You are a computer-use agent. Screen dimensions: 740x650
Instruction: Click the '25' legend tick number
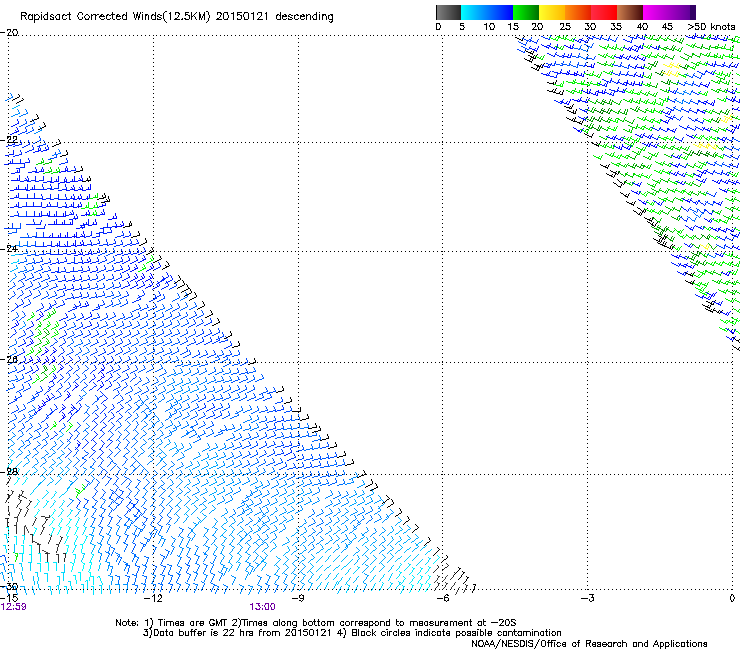565,27
